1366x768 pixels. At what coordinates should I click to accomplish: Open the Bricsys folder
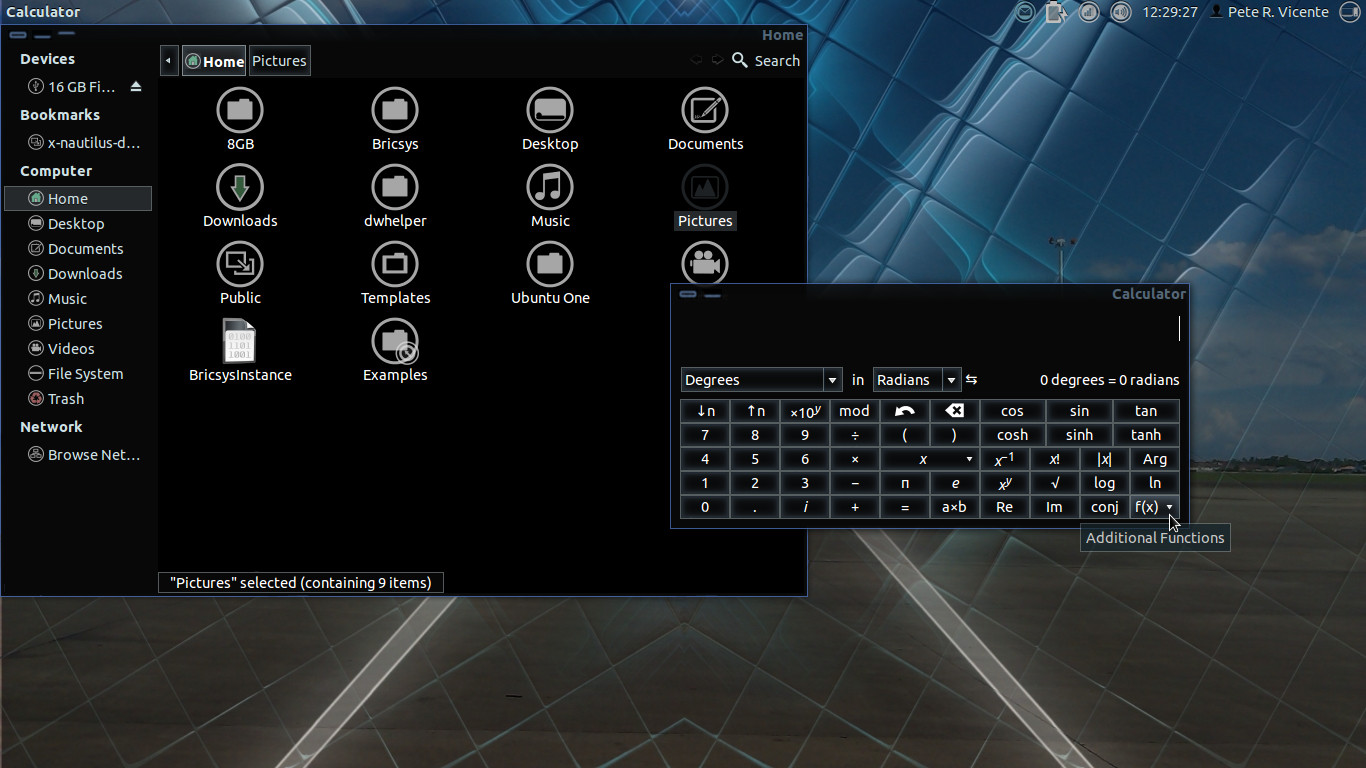tap(395, 110)
